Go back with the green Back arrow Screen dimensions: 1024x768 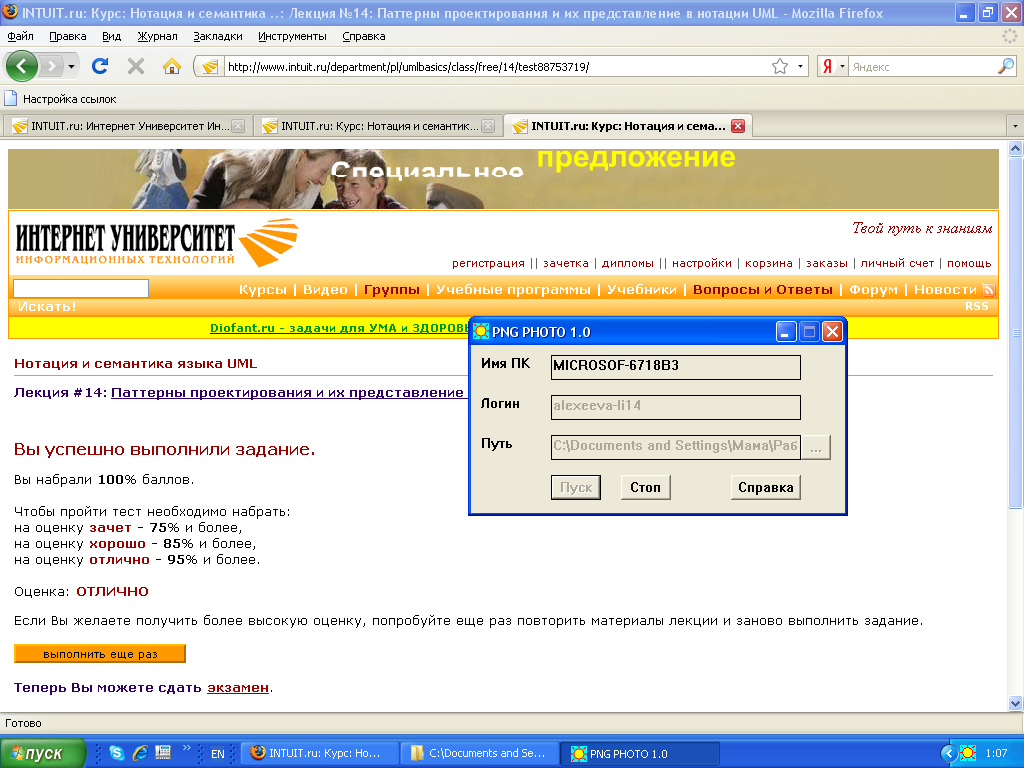pos(22,66)
